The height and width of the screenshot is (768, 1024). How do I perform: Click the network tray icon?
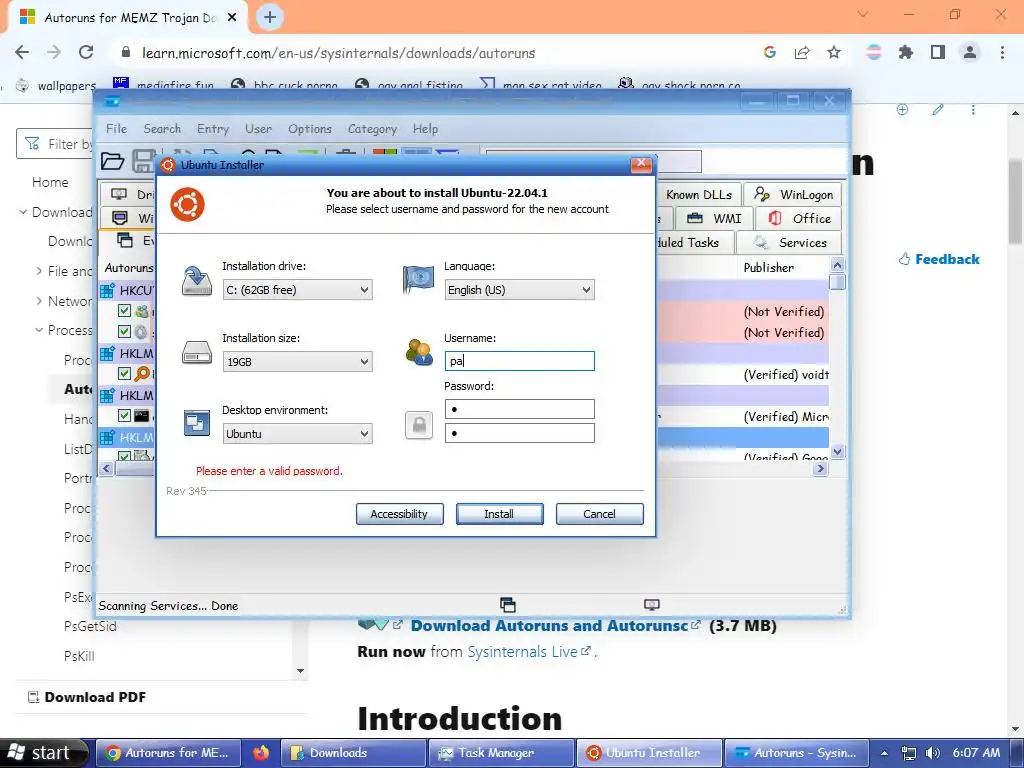908,753
